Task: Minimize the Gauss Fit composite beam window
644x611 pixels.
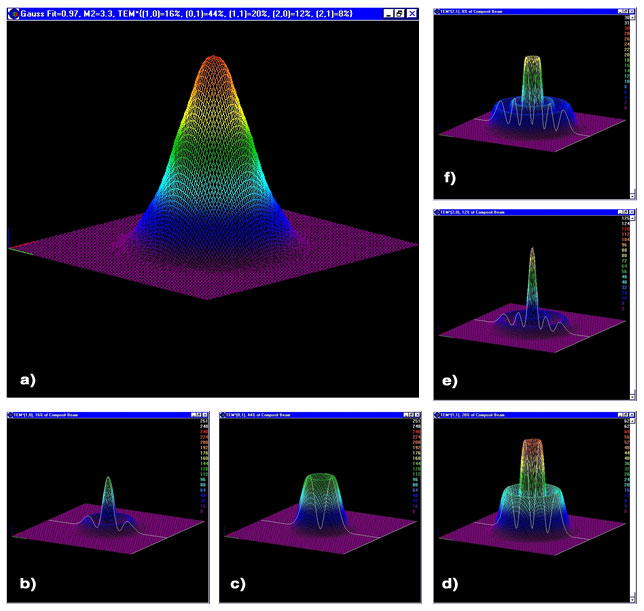Action: [389, 14]
